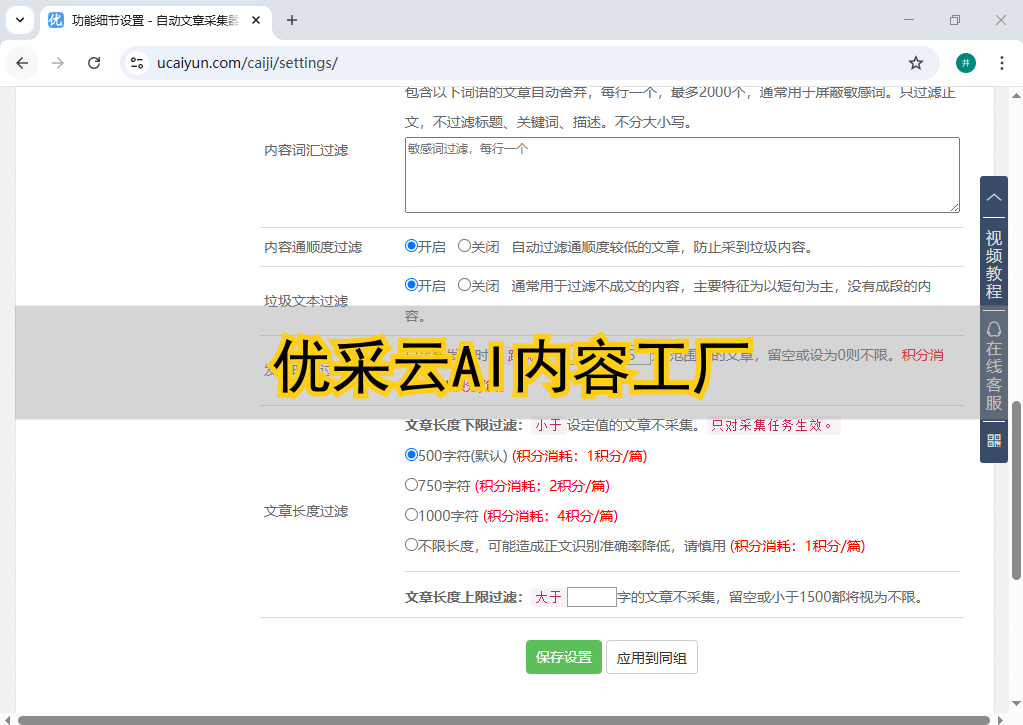
Task: Click the QR code icon on sidebar
Action: (993, 440)
